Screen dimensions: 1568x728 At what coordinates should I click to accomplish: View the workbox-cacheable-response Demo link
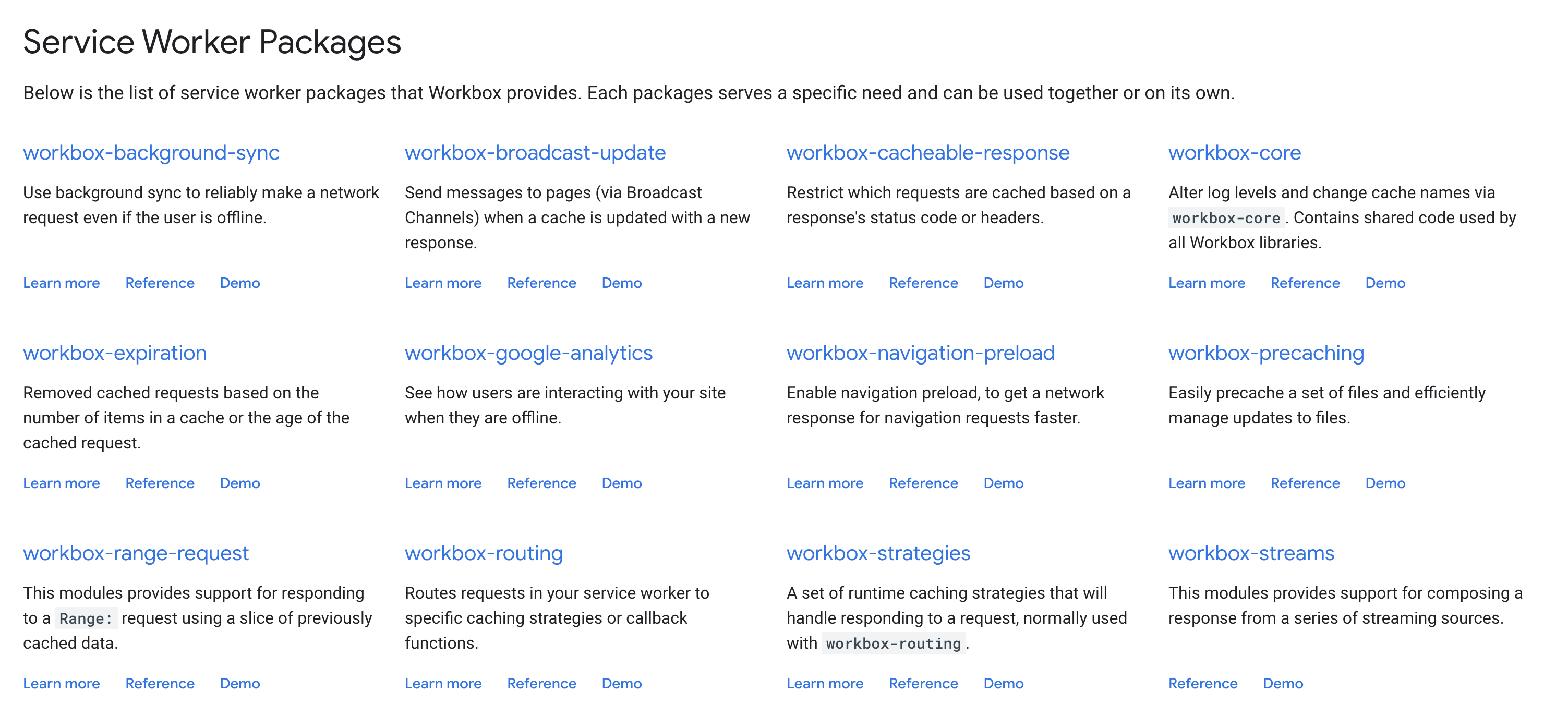point(1003,283)
